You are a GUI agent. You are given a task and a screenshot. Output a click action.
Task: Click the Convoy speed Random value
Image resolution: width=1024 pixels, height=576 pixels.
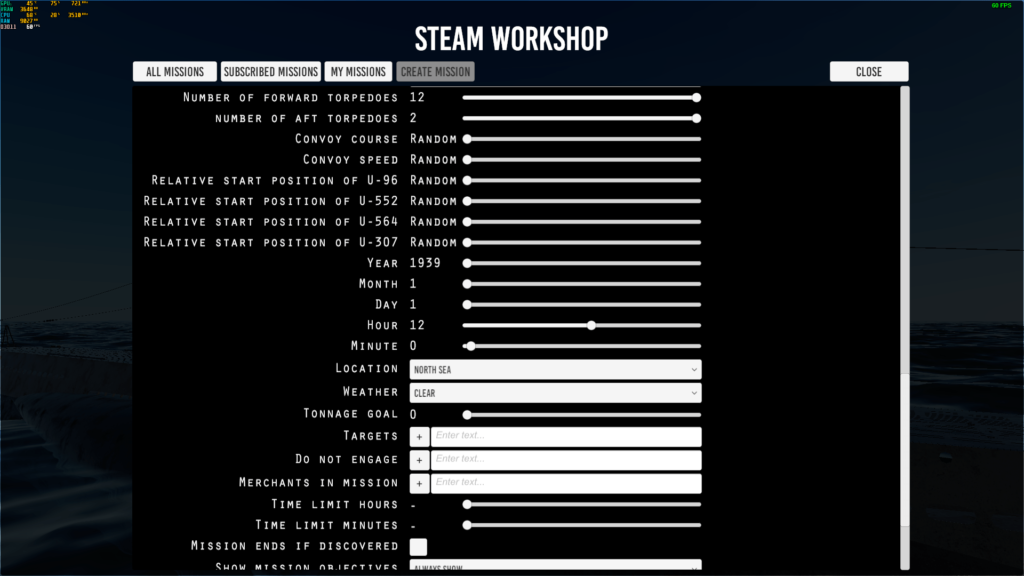(434, 160)
